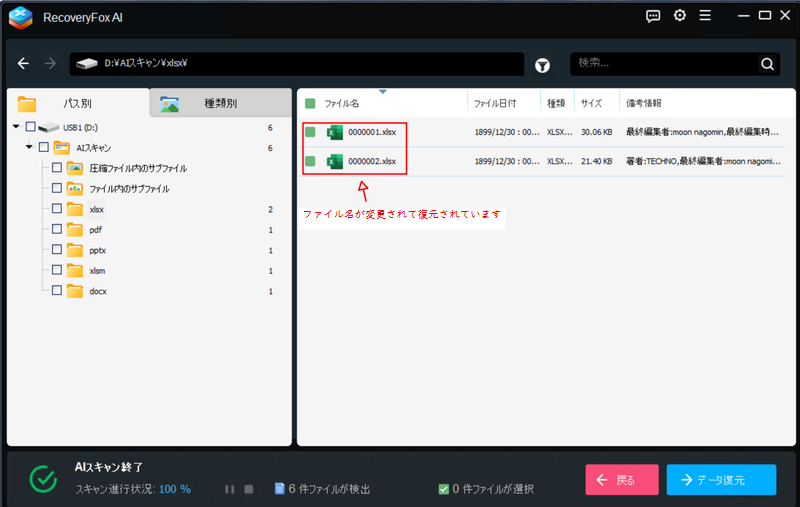The width and height of the screenshot is (800, 507).
Task: Check the box for 0000001.xlsx
Action: pos(310,132)
